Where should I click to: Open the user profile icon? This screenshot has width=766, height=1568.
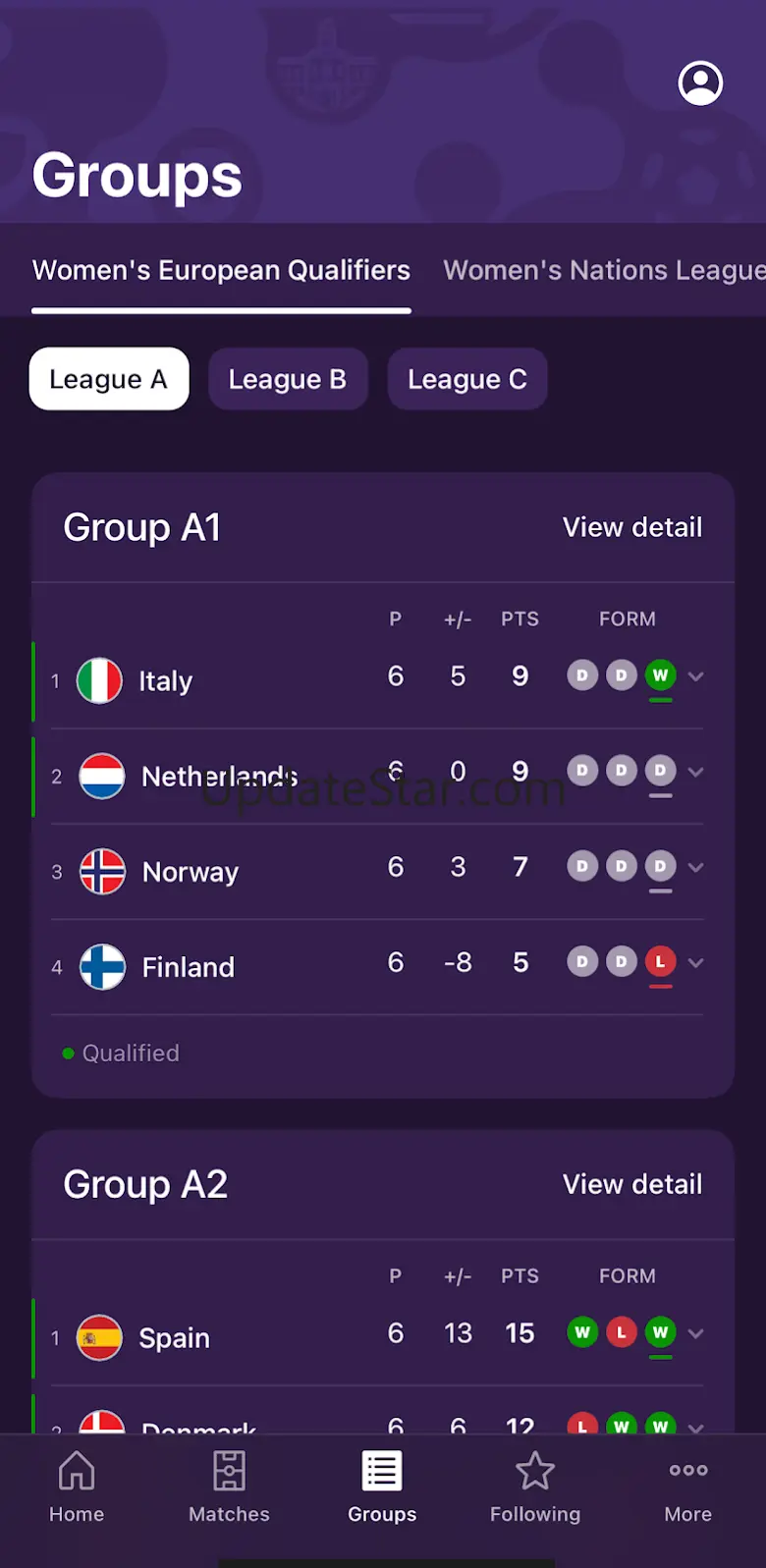click(700, 83)
